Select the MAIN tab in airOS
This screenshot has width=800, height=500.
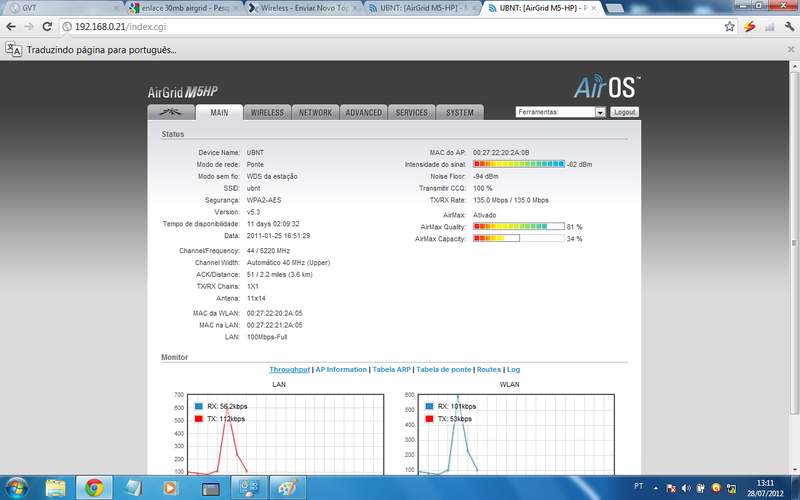click(219, 112)
